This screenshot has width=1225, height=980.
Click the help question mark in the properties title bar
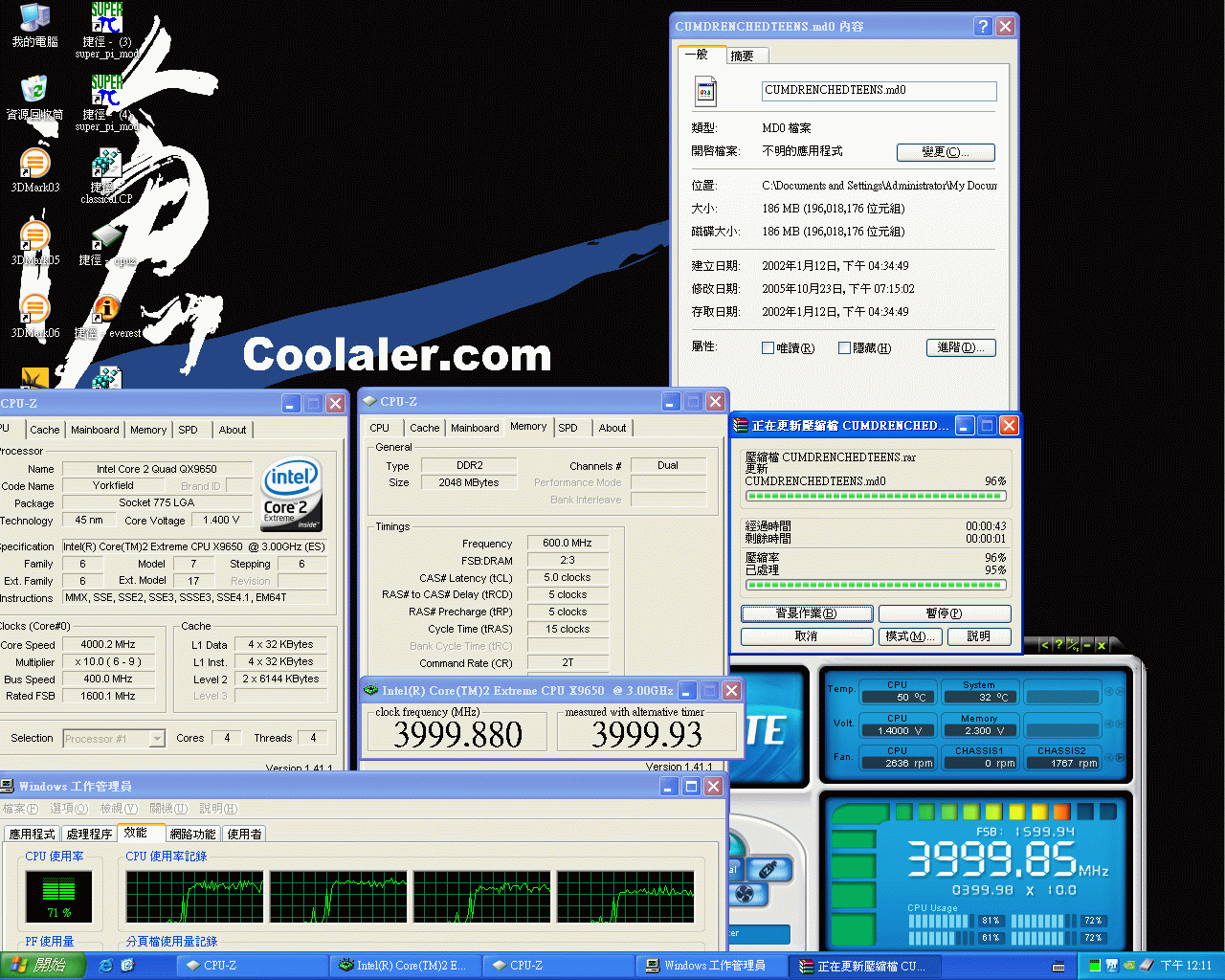(x=983, y=27)
